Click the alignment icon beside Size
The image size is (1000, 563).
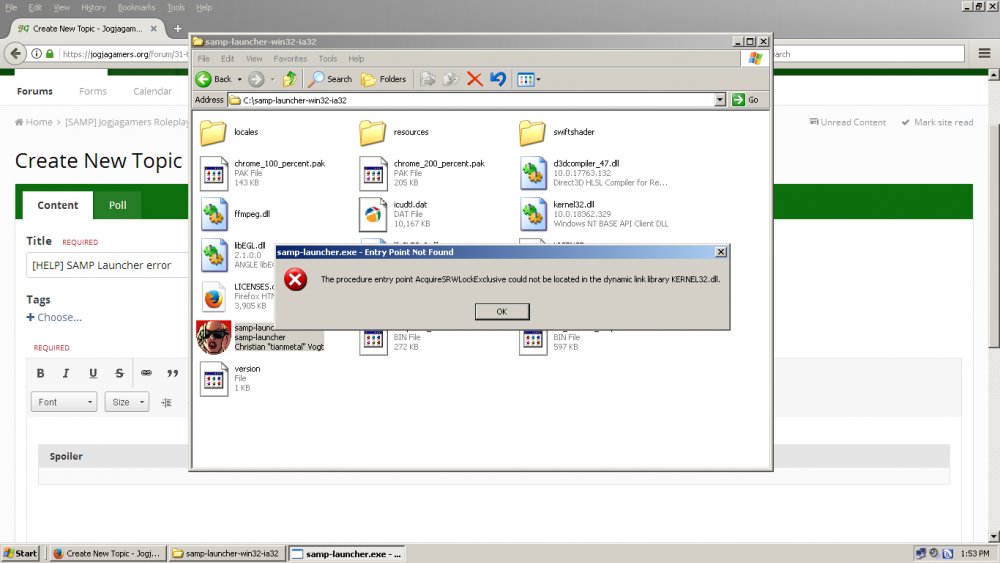166,402
